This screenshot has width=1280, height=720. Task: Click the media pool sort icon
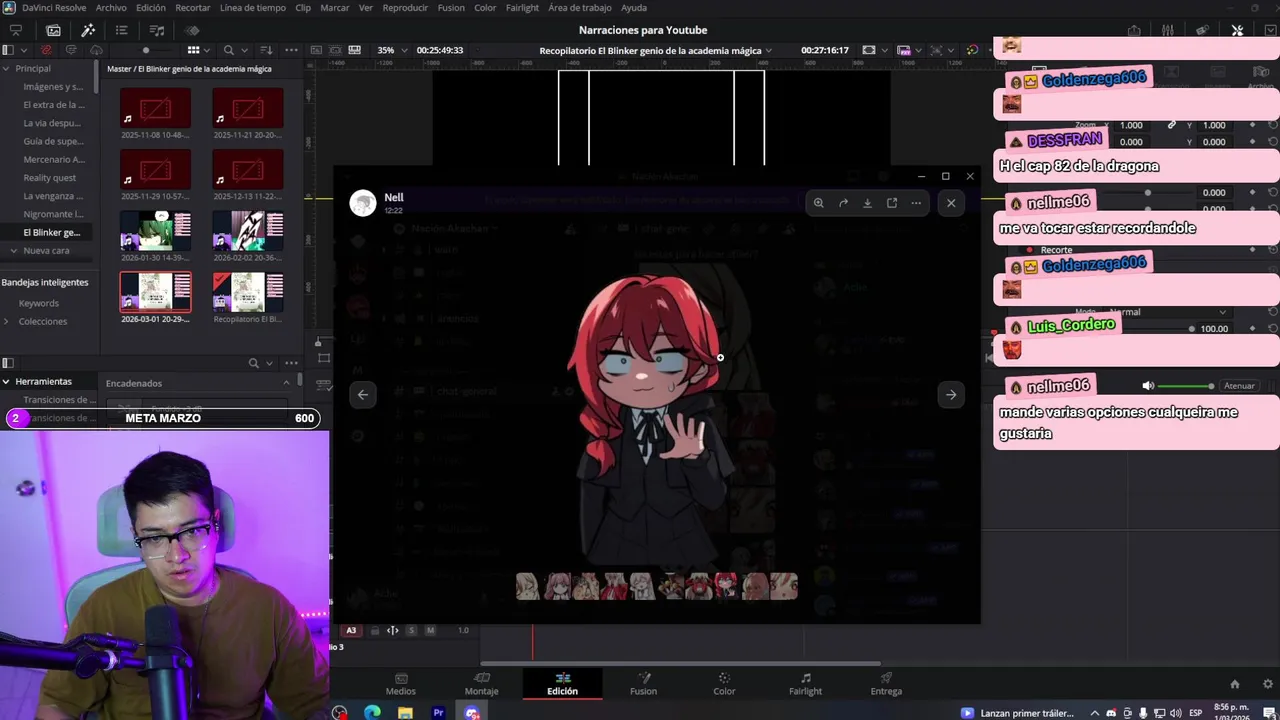tap(266, 50)
